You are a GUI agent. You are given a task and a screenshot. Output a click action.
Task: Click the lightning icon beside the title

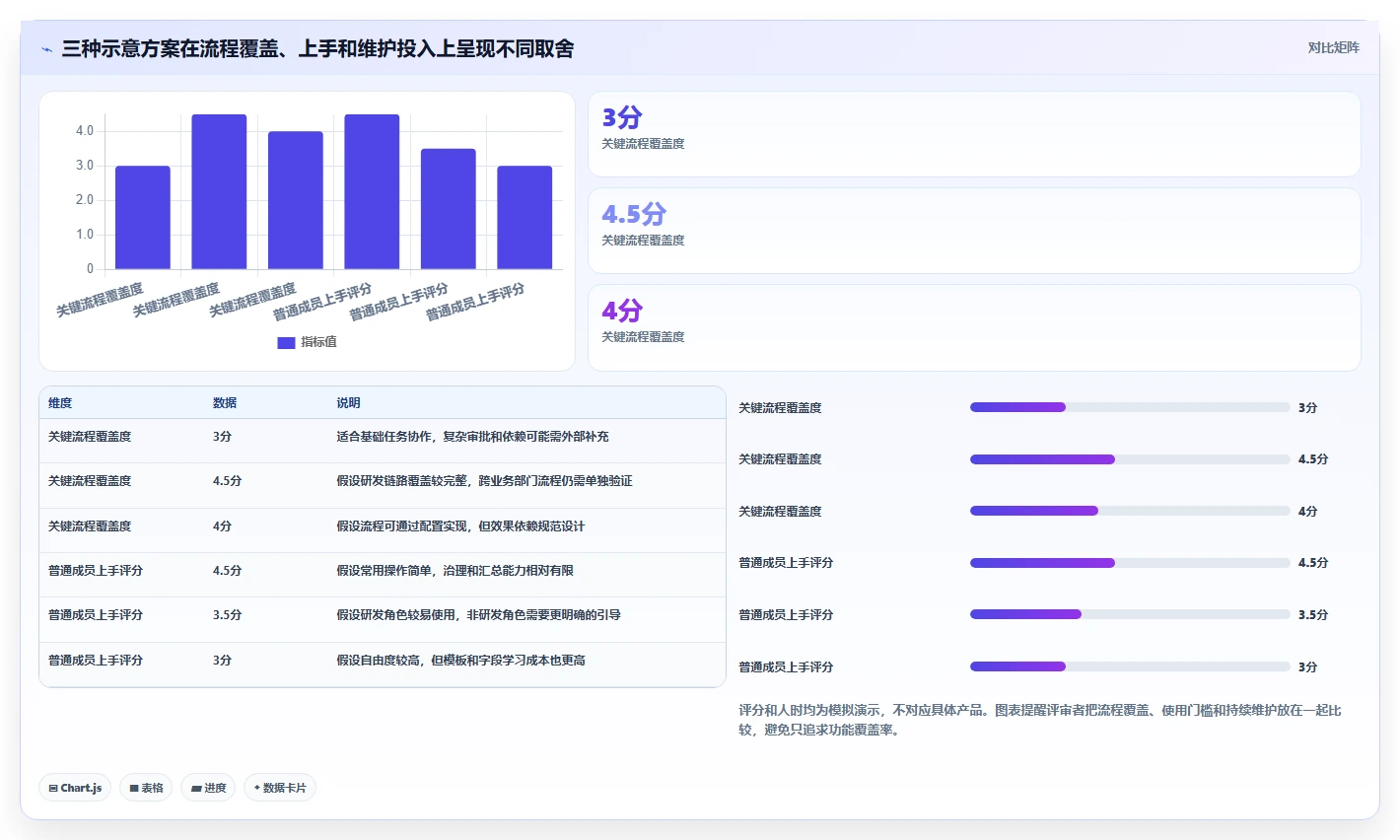(46, 49)
